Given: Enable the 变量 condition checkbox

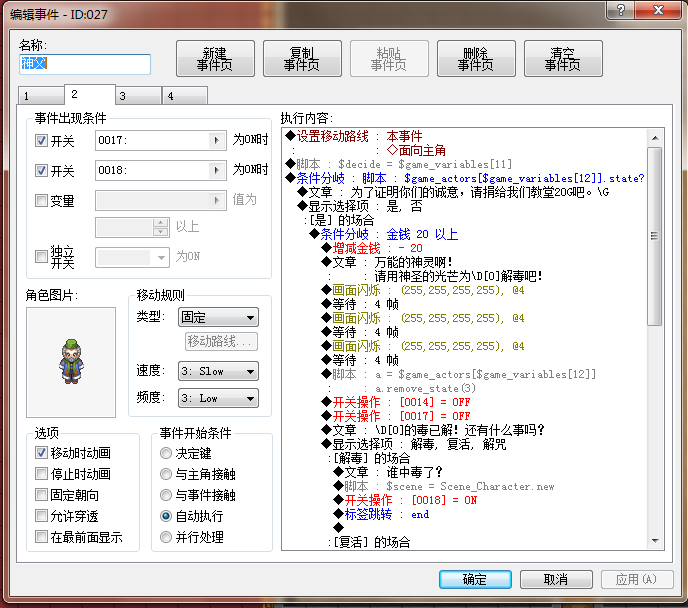Looking at the screenshot, I should pyautogui.click(x=41, y=200).
